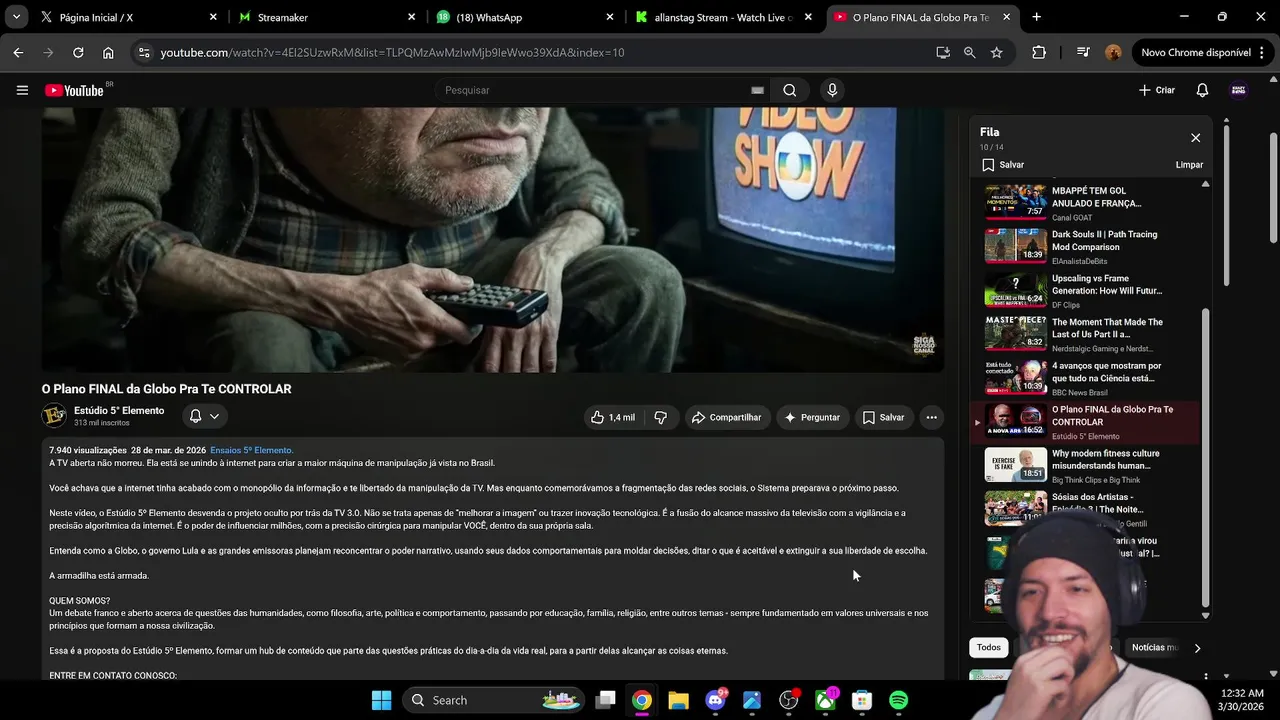View site information icon in the address bar
The image size is (1280, 720).
click(143, 52)
